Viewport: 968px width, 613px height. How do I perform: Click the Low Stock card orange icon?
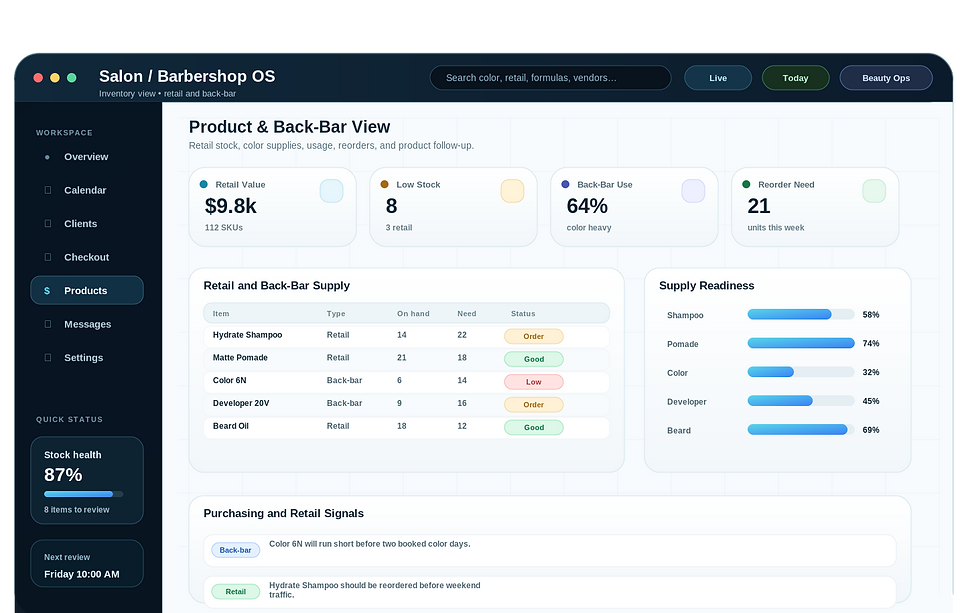pos(512,191)
